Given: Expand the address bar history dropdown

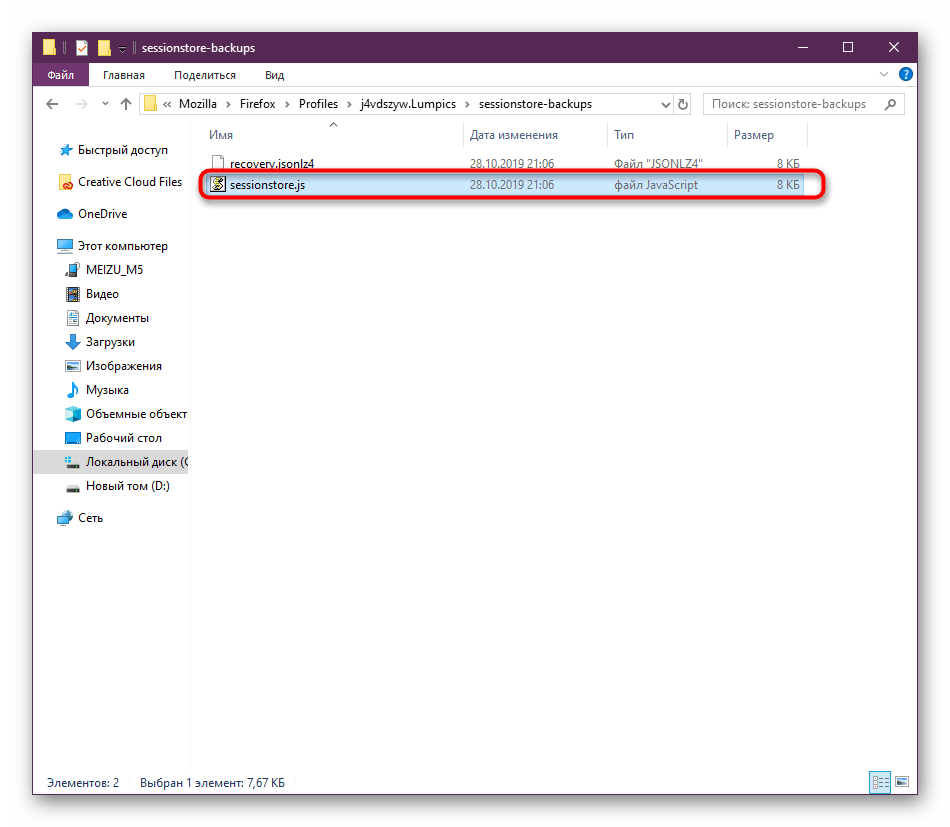Looking at the screenshot, I should [665, 104].
